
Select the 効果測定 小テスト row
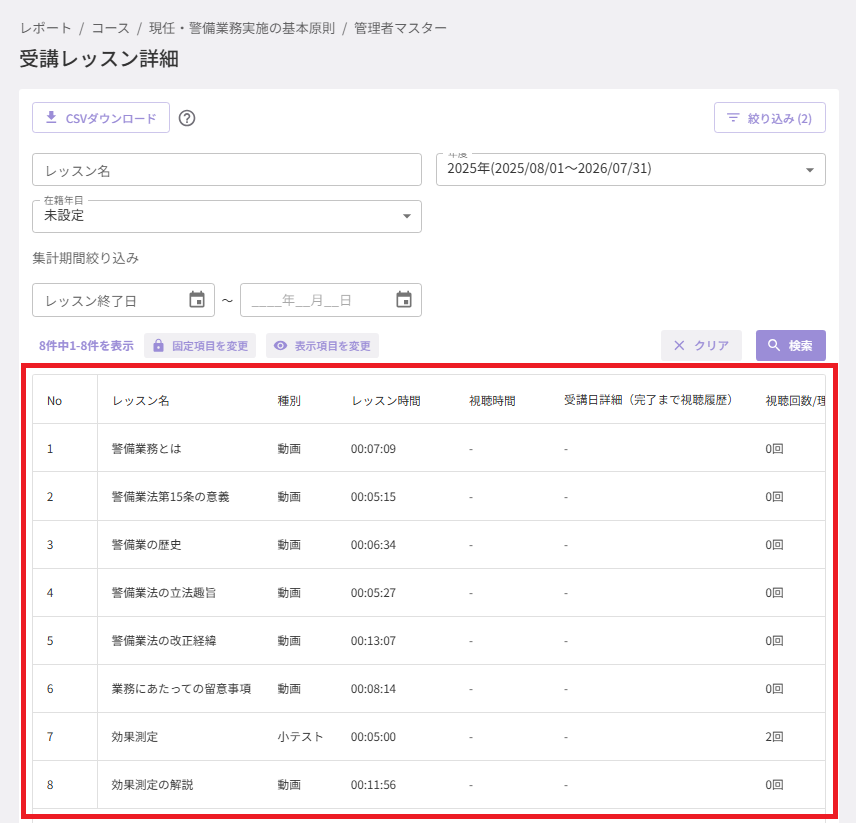click(429, 736)
